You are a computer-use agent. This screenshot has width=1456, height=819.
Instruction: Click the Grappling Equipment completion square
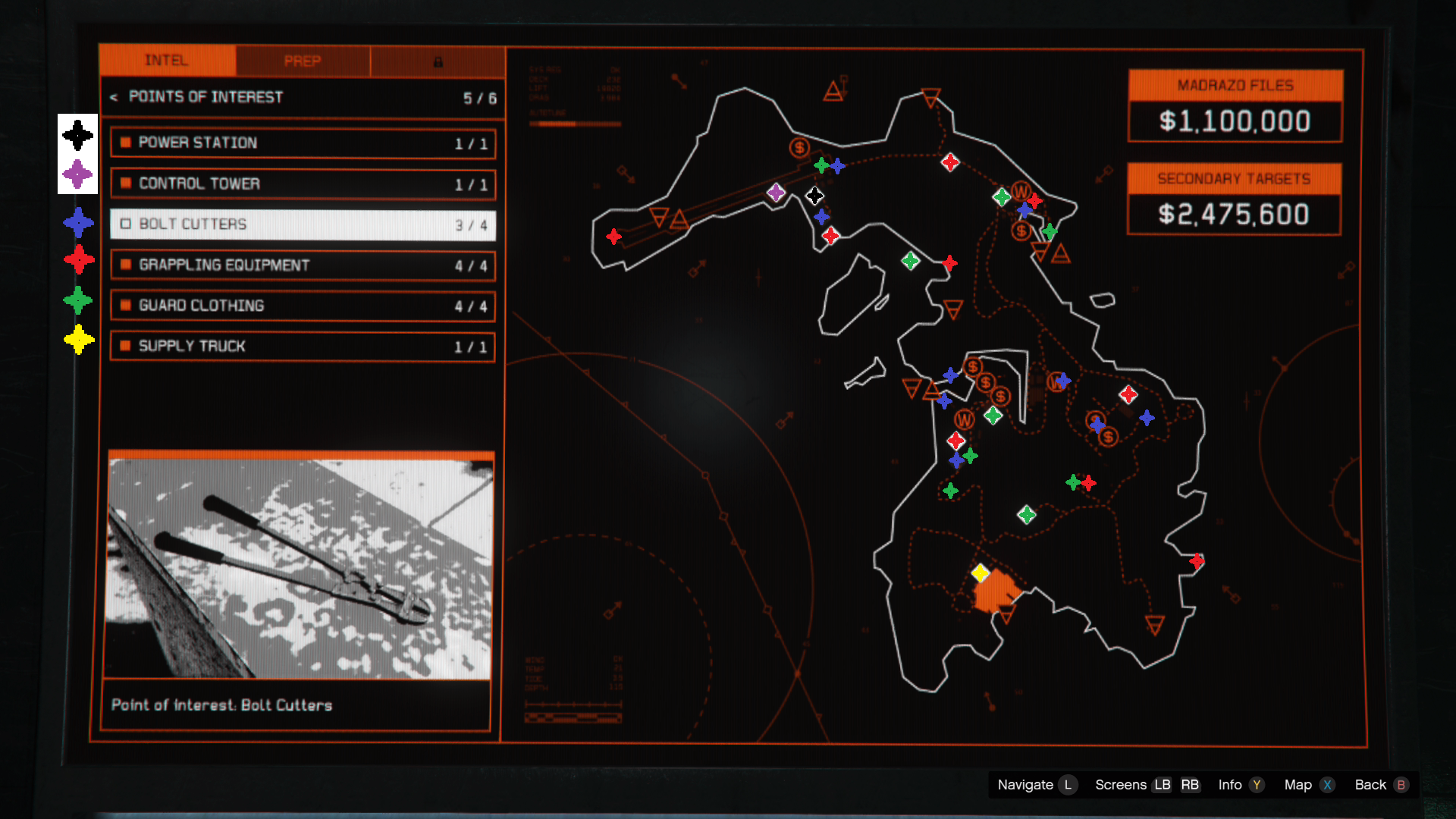click(126, 265)
